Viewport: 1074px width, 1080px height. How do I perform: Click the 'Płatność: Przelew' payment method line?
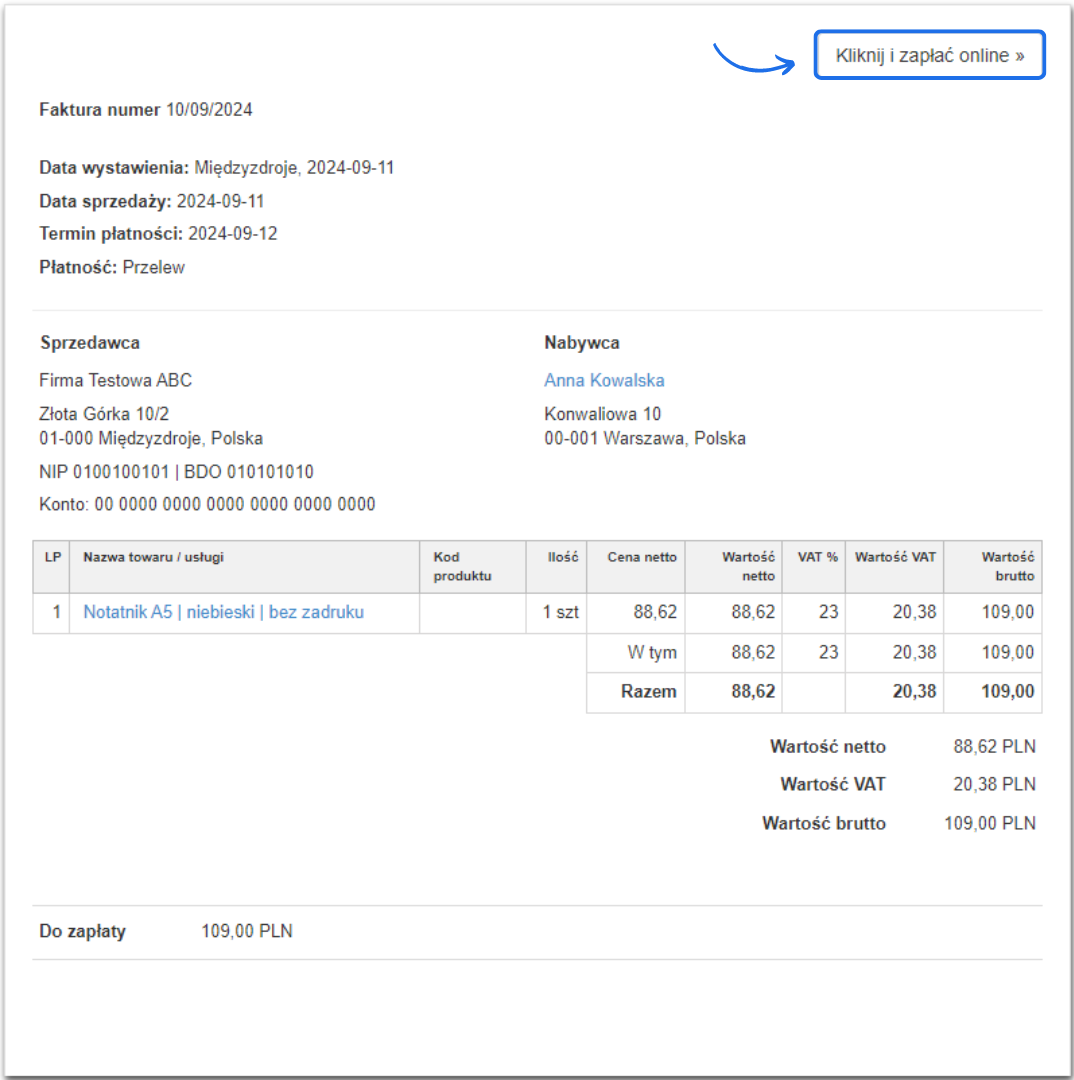point(112,267)
